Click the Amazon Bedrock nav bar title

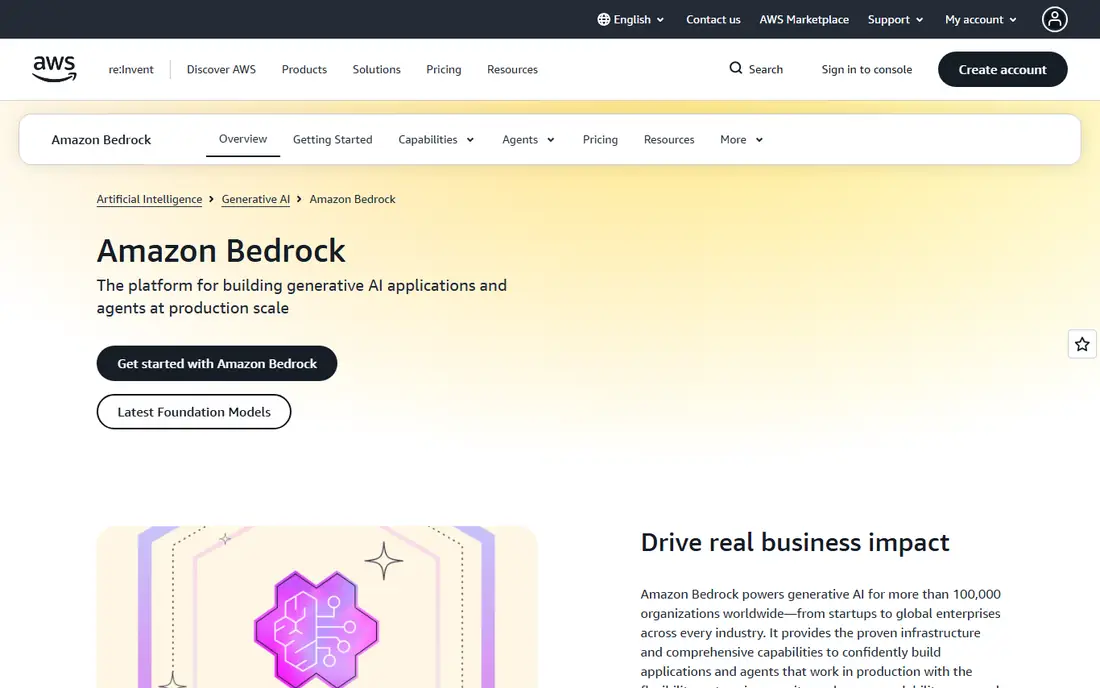pos(101,140)
